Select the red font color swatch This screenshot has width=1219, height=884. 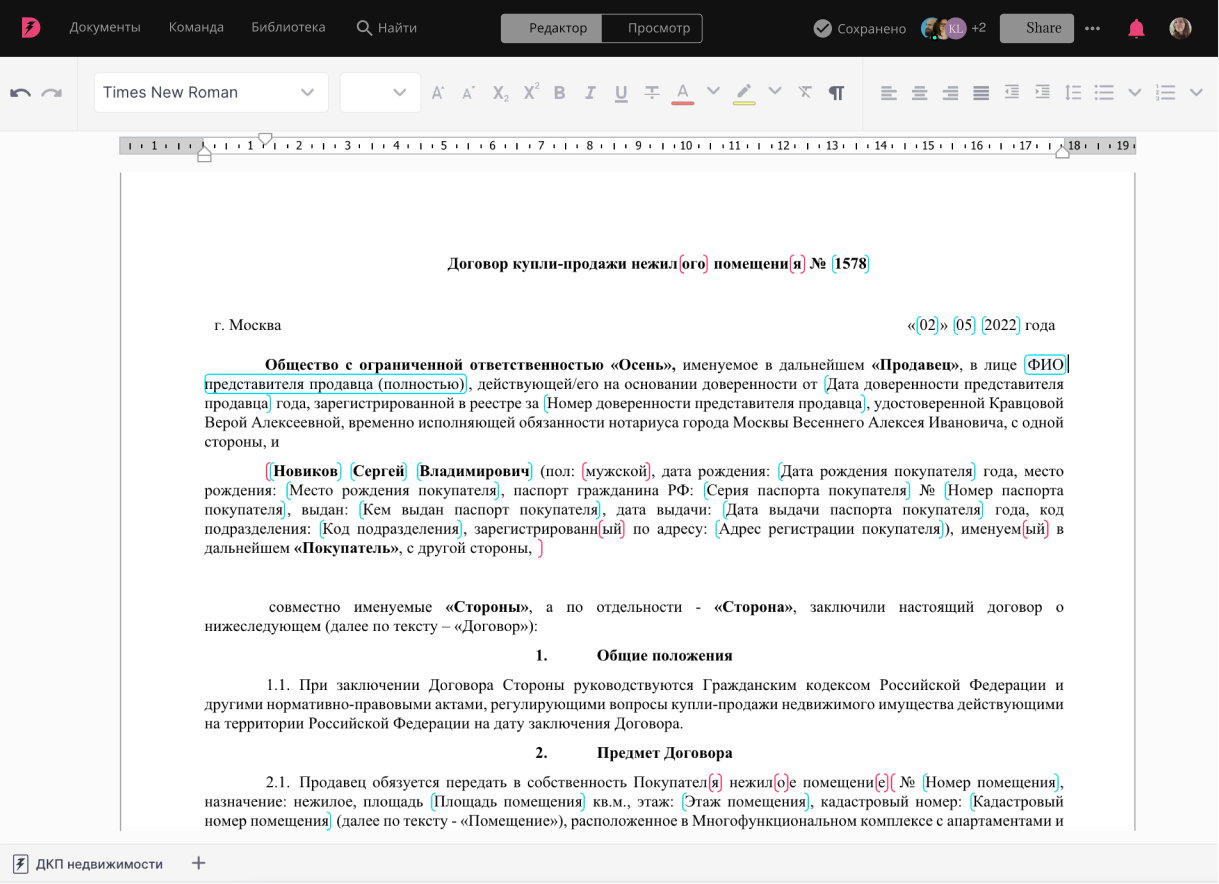(x=681, y=92)
